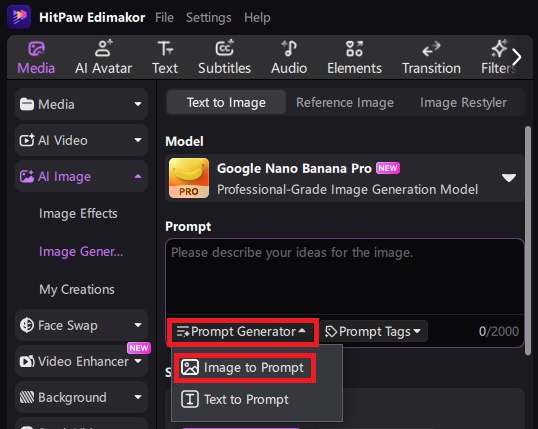The height and width of the screenshot is (429, 538).
Task: Open the Subtitles tool
Action: 224,58
